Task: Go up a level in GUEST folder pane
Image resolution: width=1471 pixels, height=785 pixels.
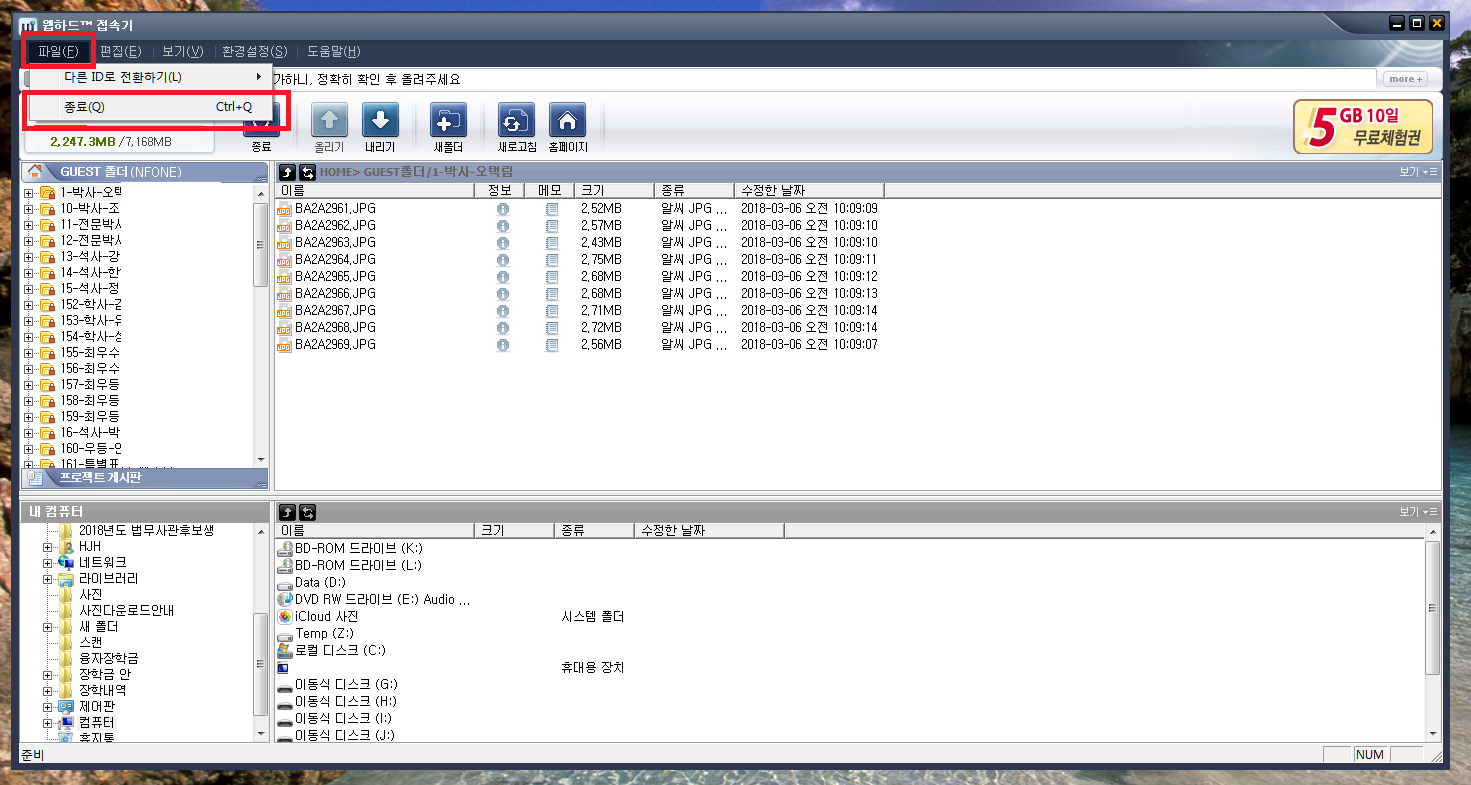Action: click(287, 172)
